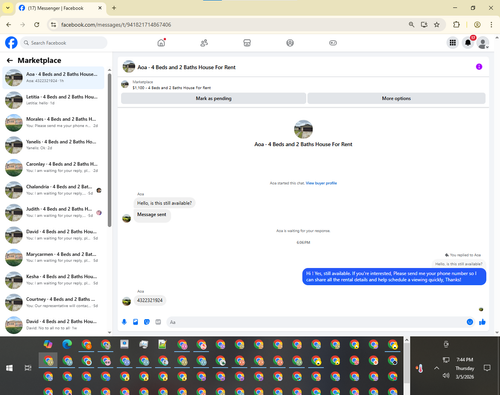Viewport: 500px width, 395px height.
Task: Open the Chrome profile icon
Action: pos(477,25)
